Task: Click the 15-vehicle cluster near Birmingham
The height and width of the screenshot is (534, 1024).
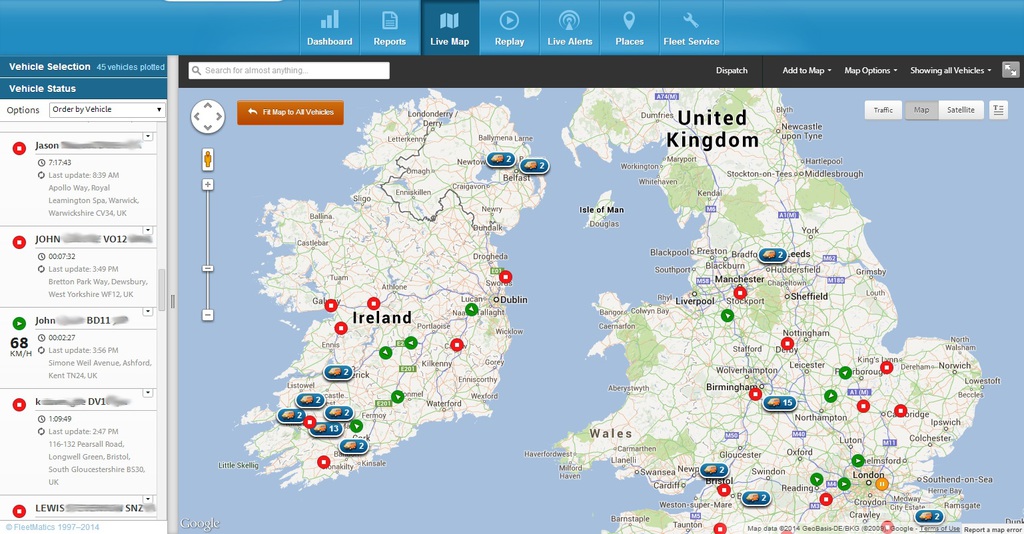Action: [x=779, y=403]
